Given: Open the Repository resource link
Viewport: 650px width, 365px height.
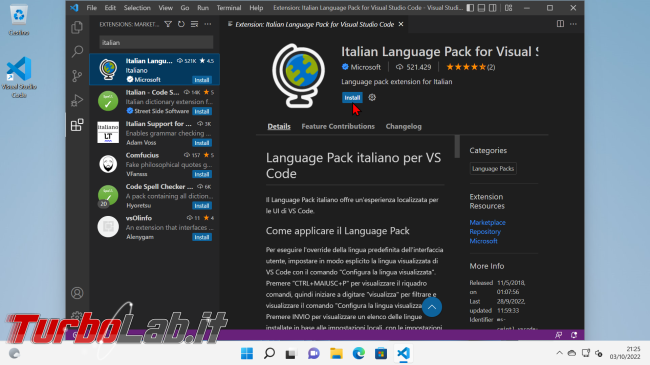Looking at the screenshot, I should [x=485, y=231].
